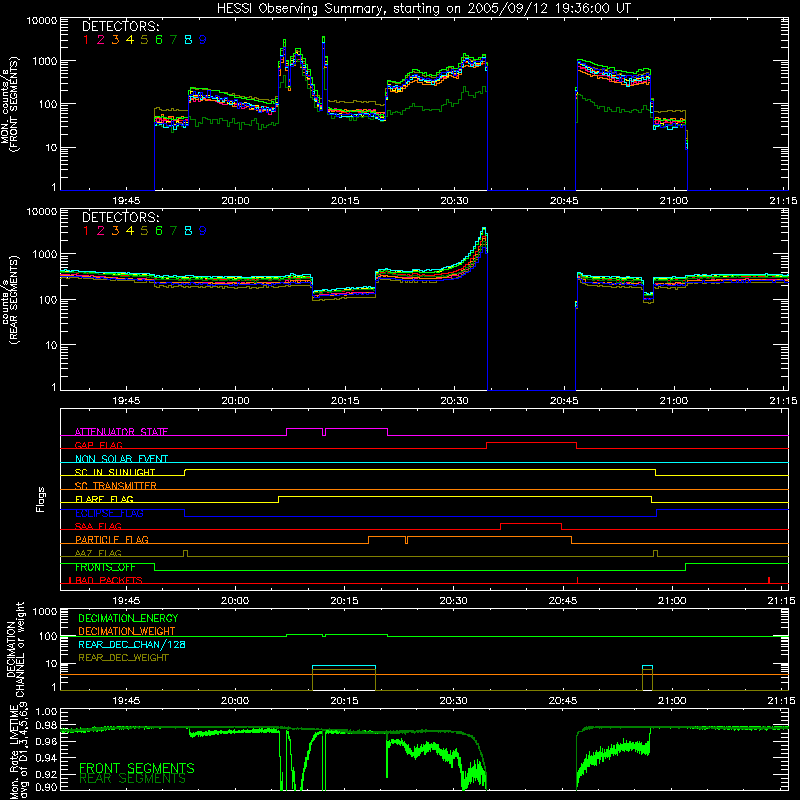
Task: Click FRONT SEGMENTS legend in the livetime plot
Action: click(137, 768)
